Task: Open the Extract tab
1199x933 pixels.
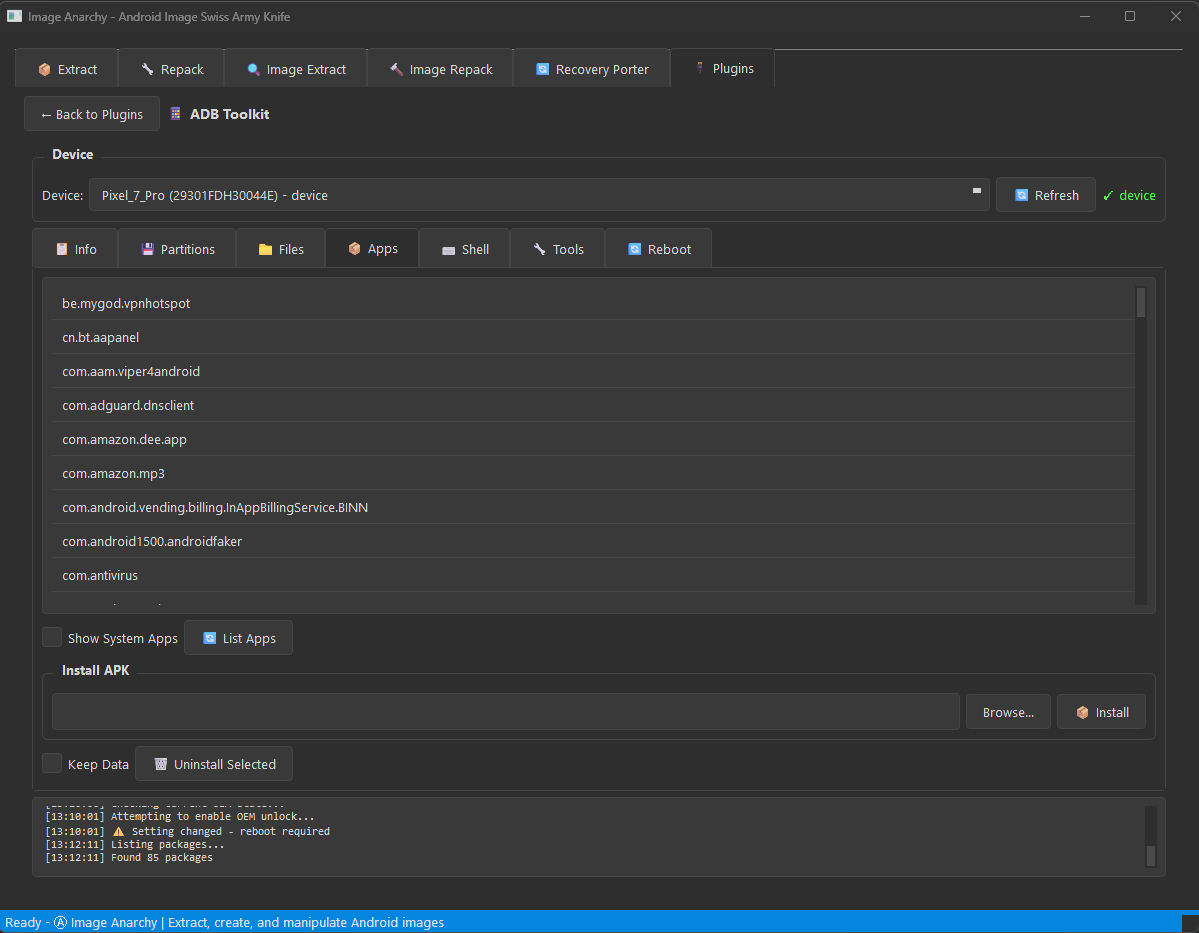Action: click(x=67, y=69)
